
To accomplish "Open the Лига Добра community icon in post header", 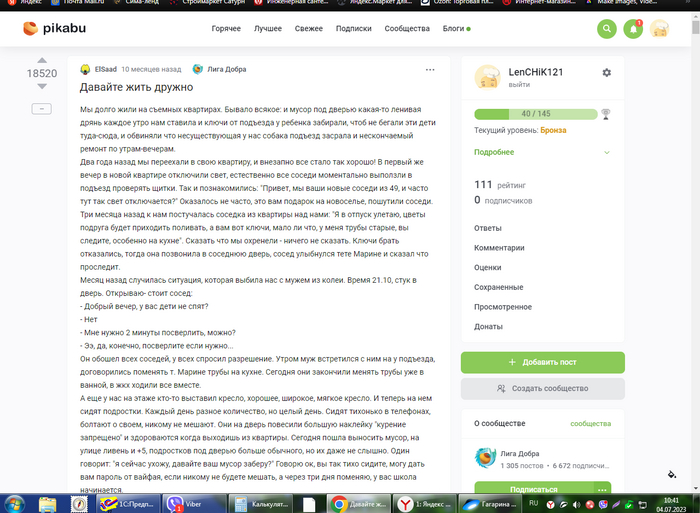I will [197, 69].
